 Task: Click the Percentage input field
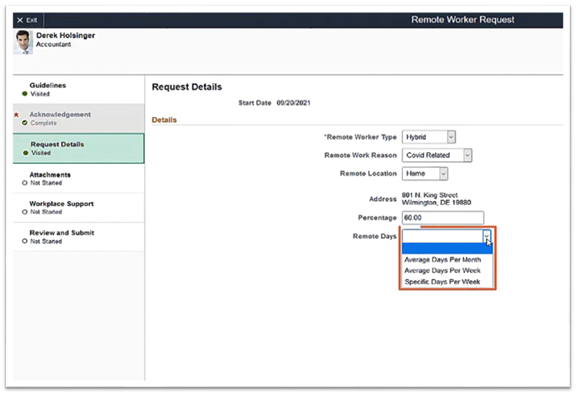[443, 218]
